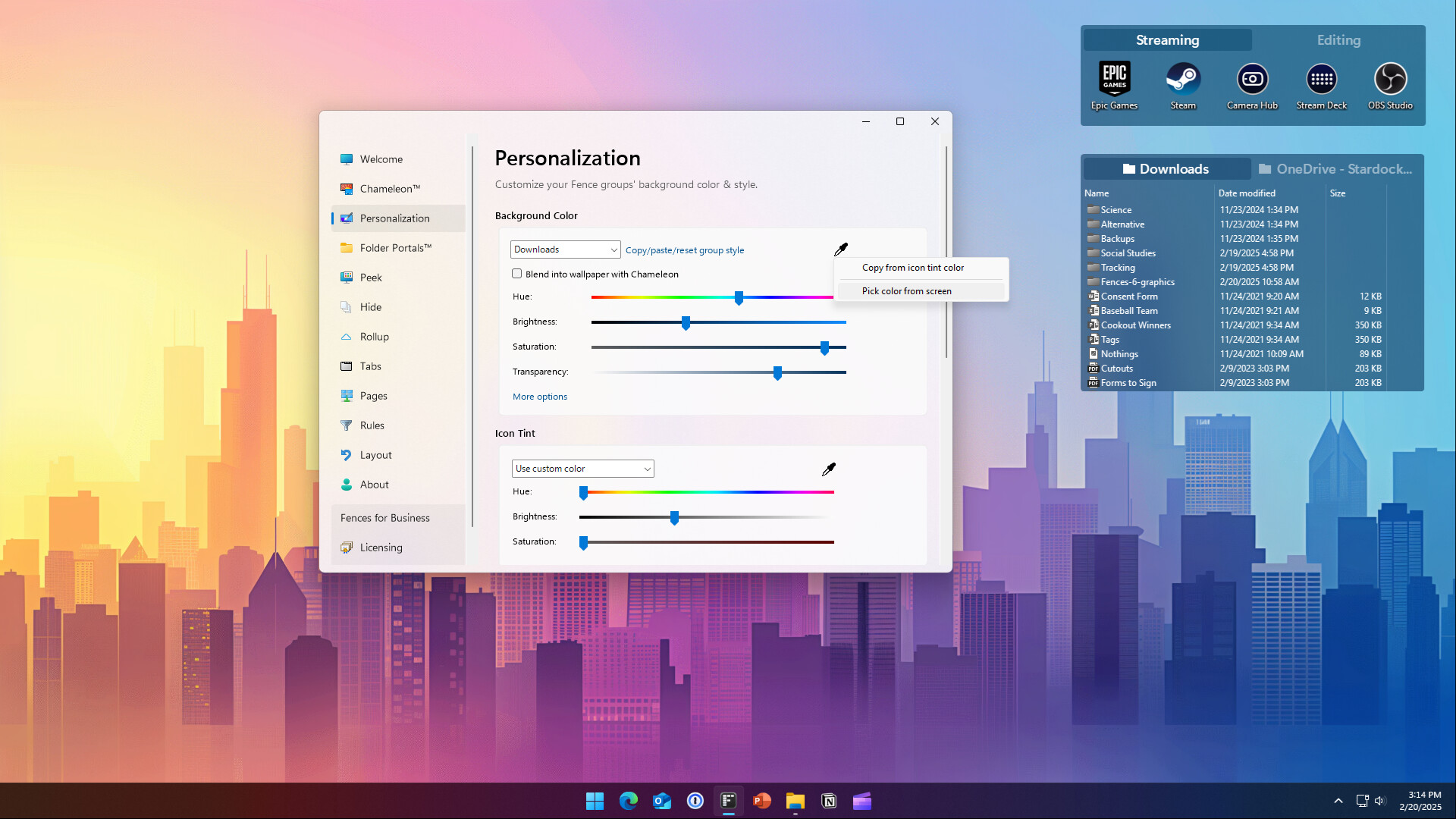The image size is (1456, 819).
Task: Open the Use custom color dropdown
Action: pos(582,468)
